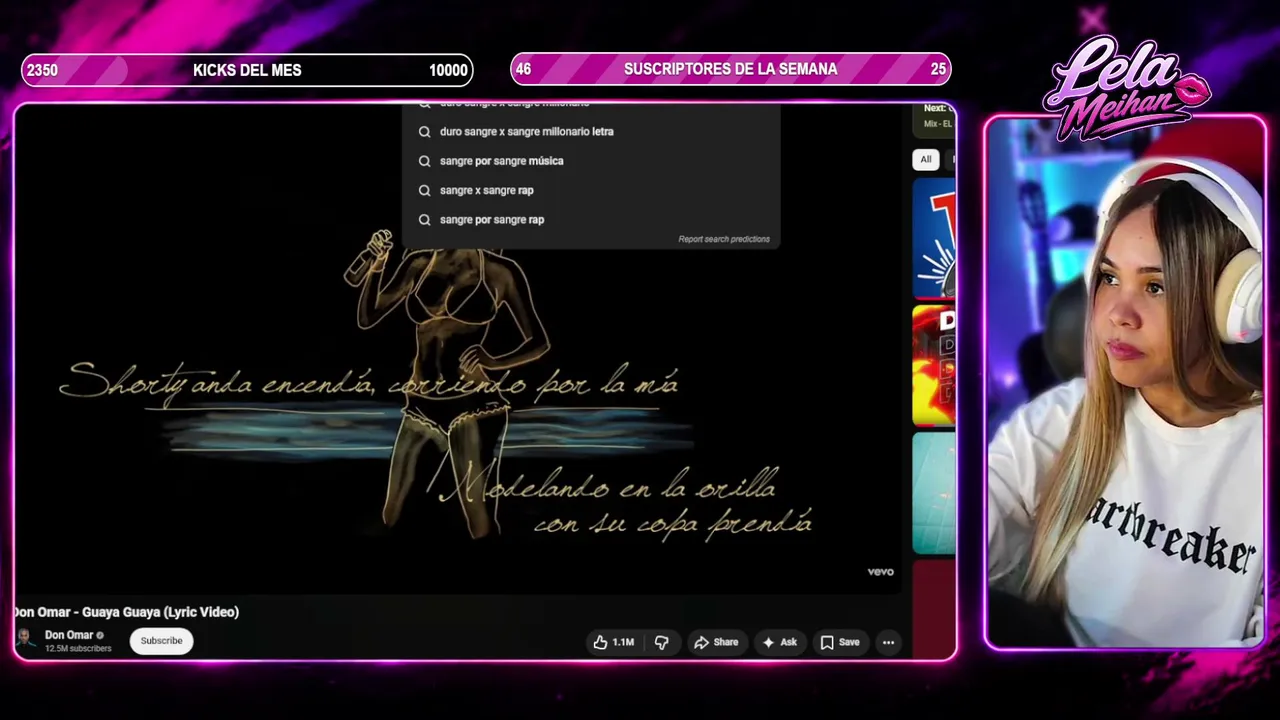
Task: Click the verified badge beside Don Omar
Action: click(x=100, y=635)
